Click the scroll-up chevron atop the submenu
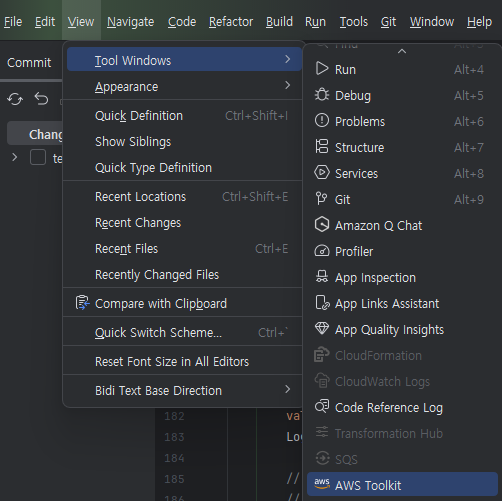The image size is (502, 501). pos(402,51)
